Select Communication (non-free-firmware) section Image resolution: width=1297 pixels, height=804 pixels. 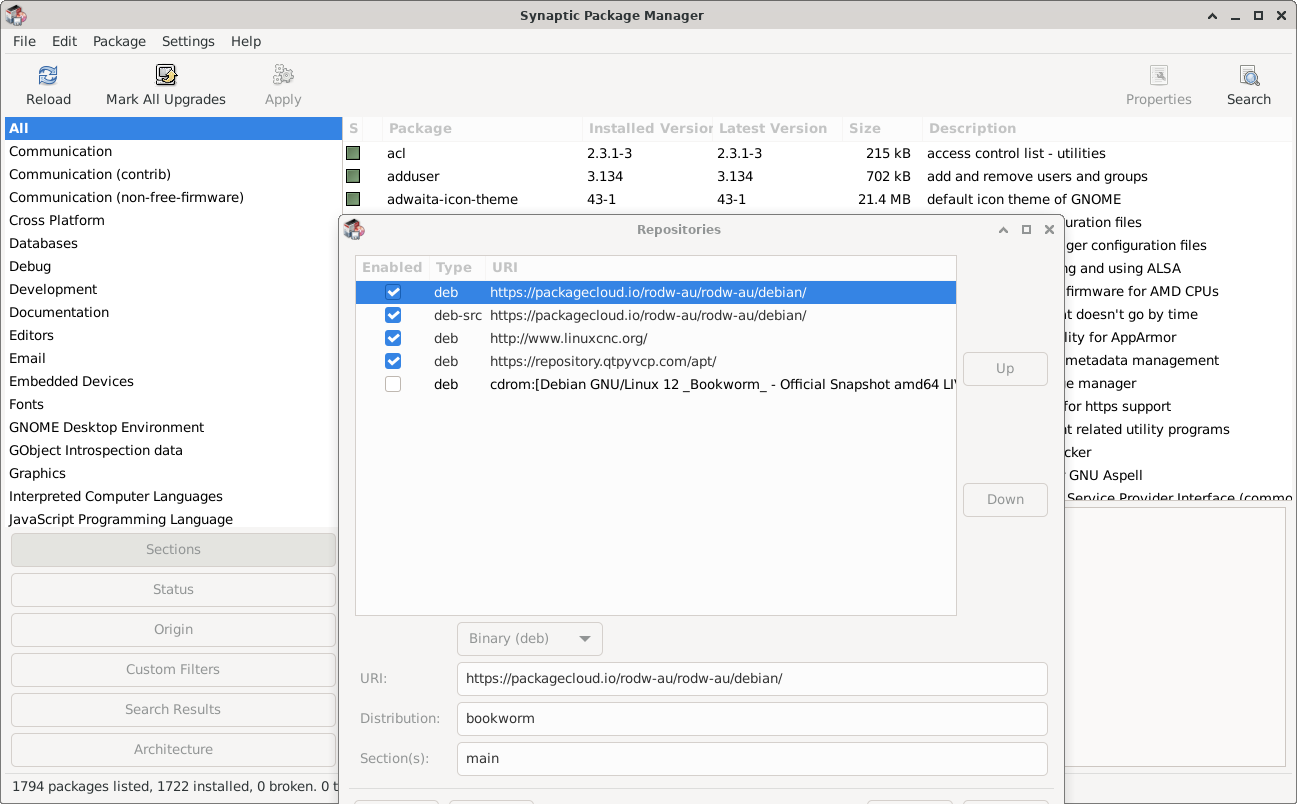click(173, 197)
